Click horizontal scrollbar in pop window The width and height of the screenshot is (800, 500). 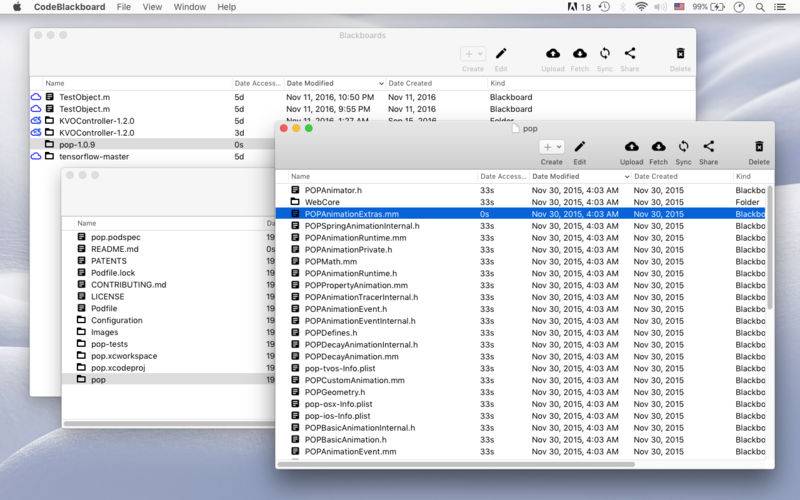click(457, 464)
